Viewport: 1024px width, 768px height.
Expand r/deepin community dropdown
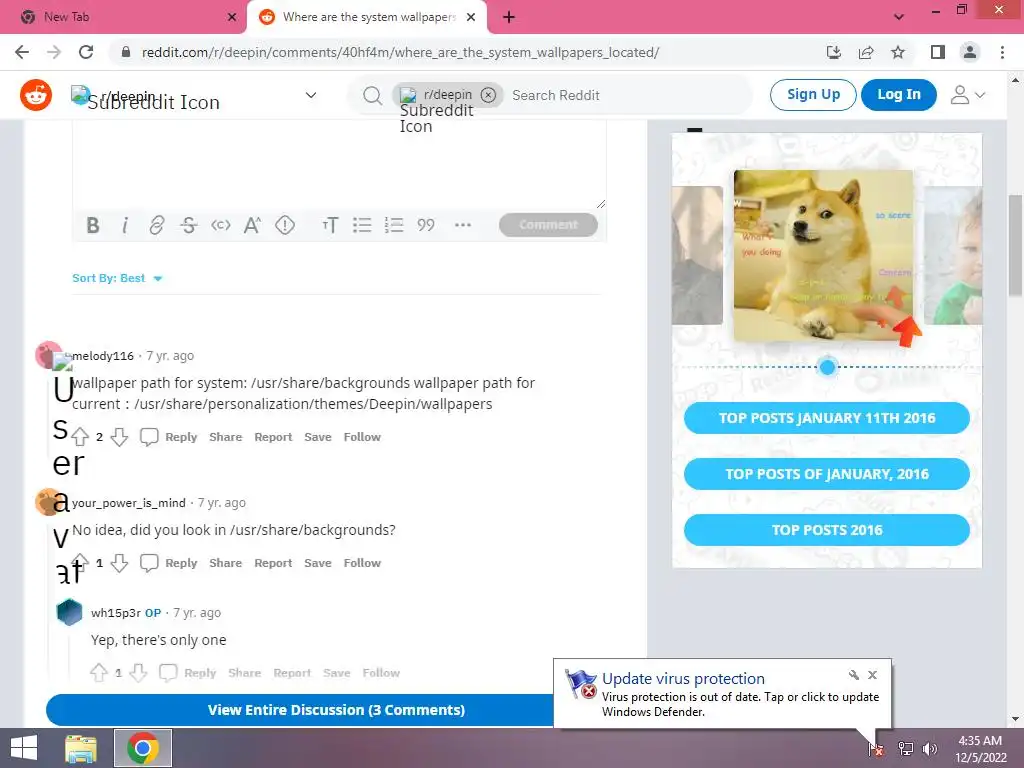click(311, 95)
